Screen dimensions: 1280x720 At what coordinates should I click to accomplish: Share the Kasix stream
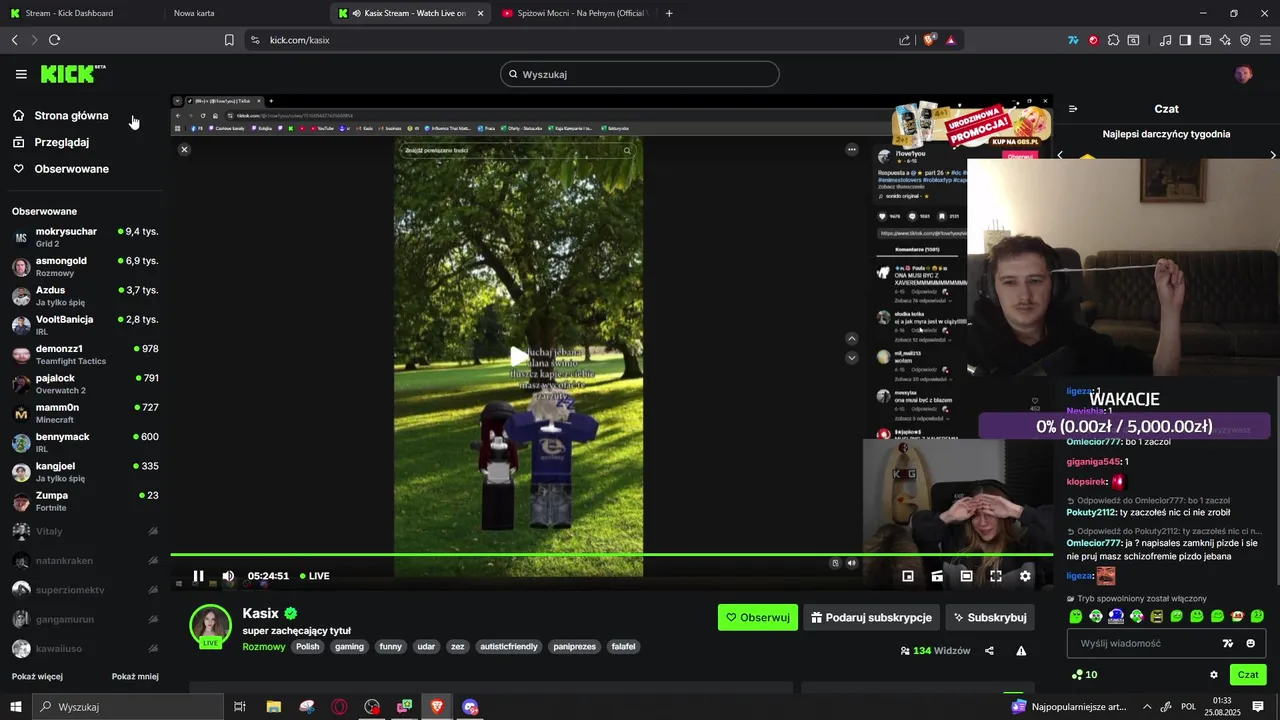point(989,650)
